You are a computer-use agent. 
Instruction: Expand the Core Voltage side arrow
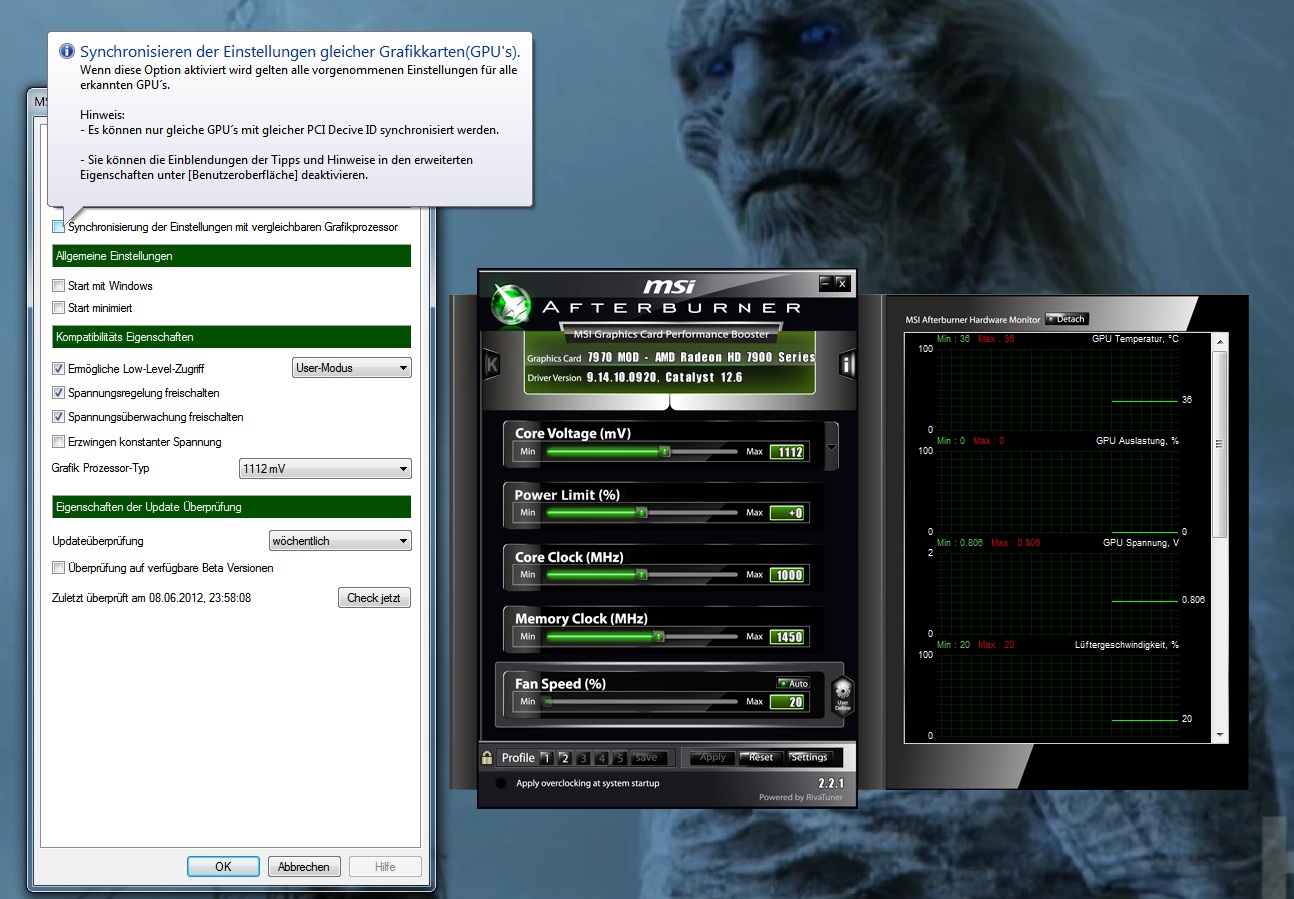click(x=832, y=447)
